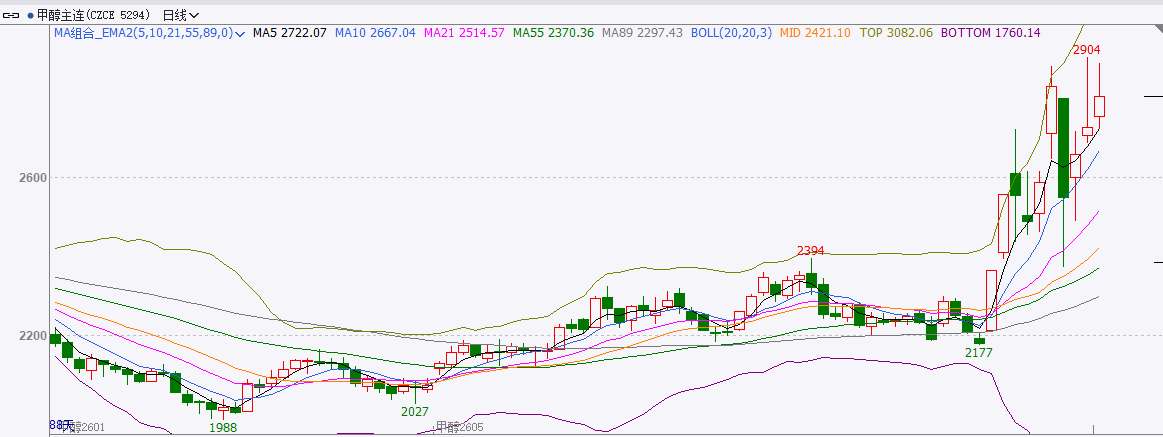This screenshot has width=1163, height=437.
Task: Click the blue dot before 甲醇主连
Action: [x=30, y=15]
